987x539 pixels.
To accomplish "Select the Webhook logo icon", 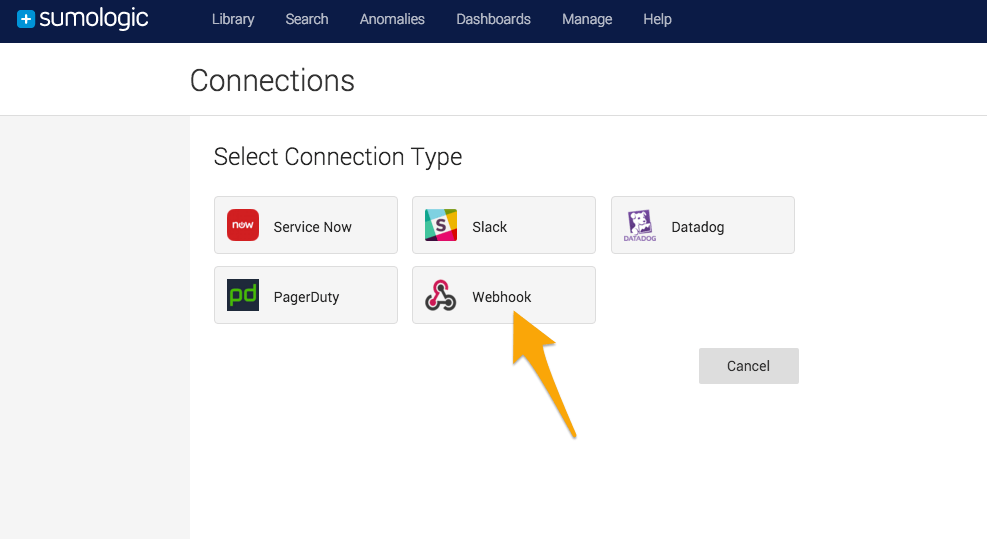I will [441, 295].
